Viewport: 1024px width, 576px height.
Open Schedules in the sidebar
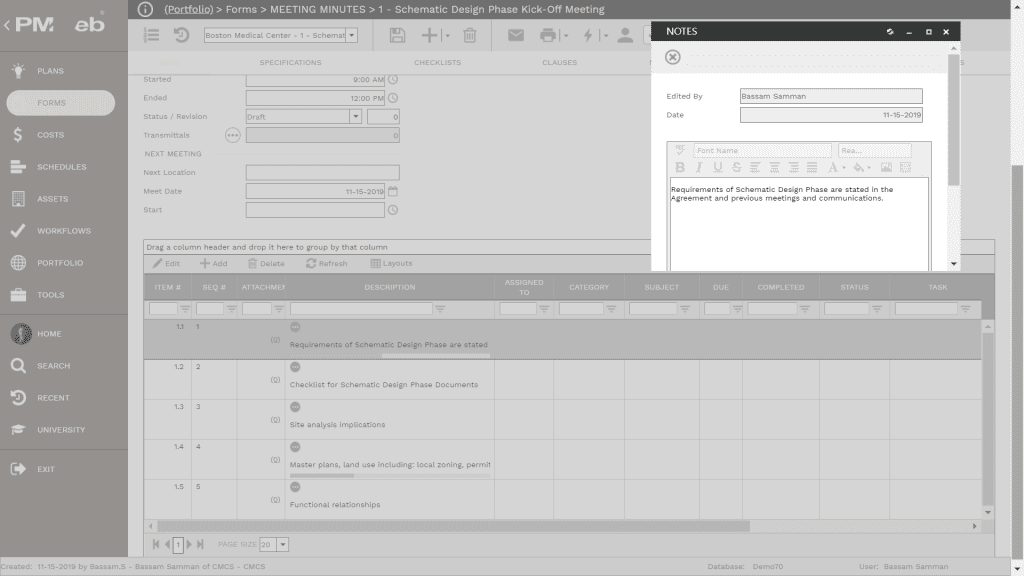click(63, 167)
